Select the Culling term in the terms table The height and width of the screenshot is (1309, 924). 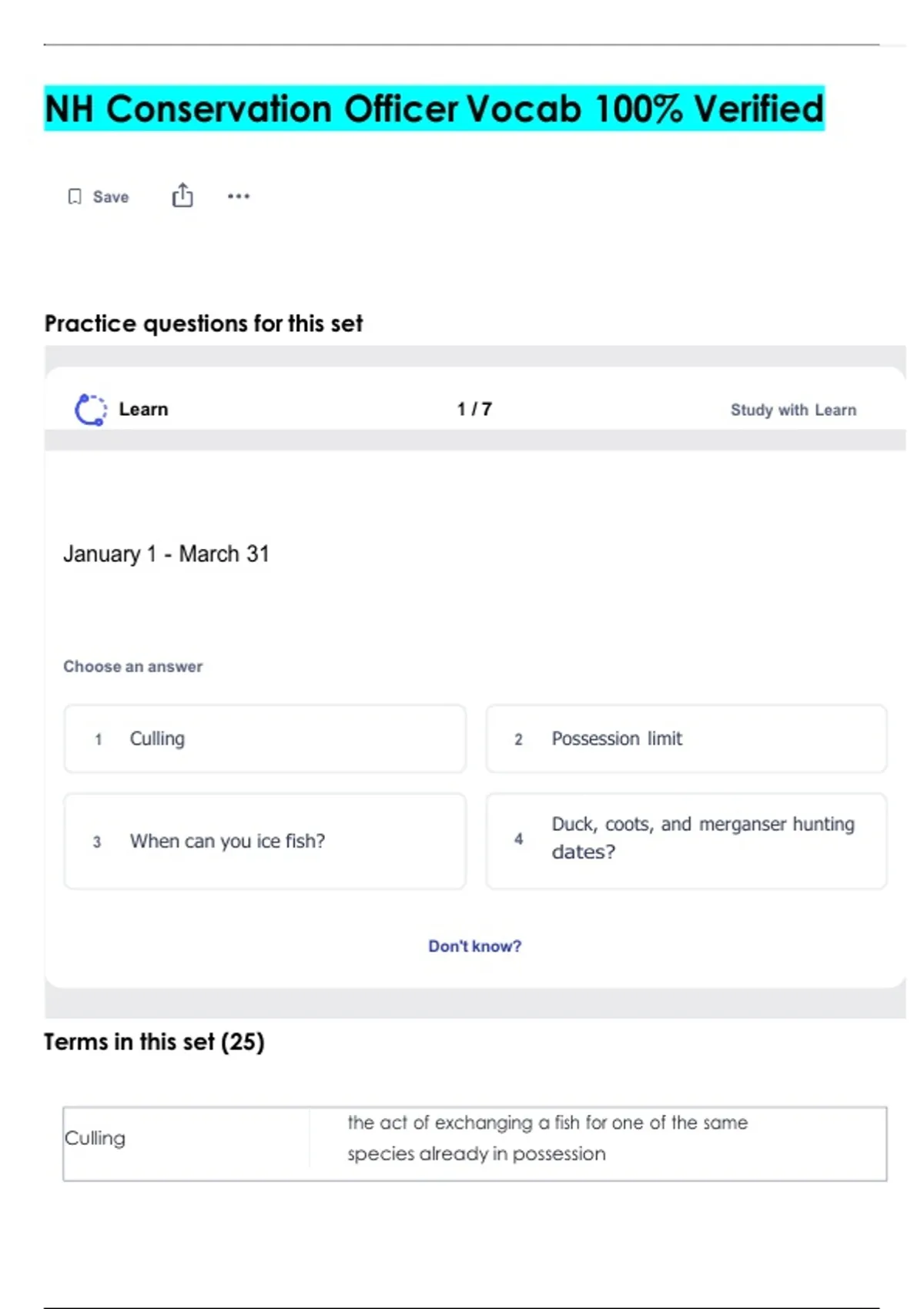[95, 1139]
